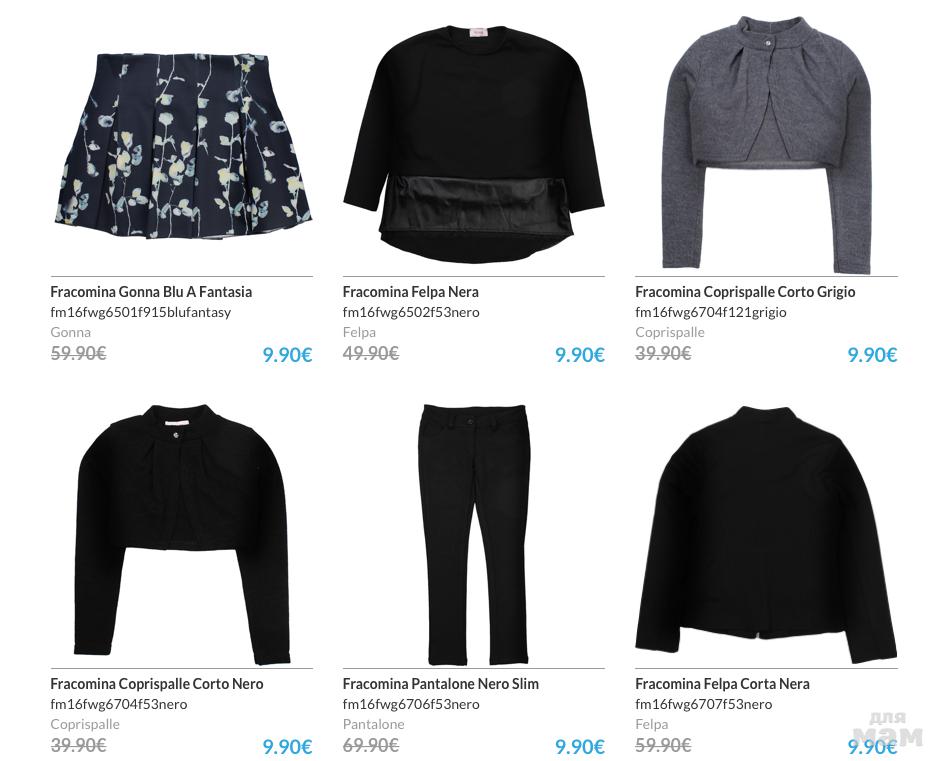Click Fracomina Felpa Corta Nera title
This screenshot has height=761, width=938.
722,684
